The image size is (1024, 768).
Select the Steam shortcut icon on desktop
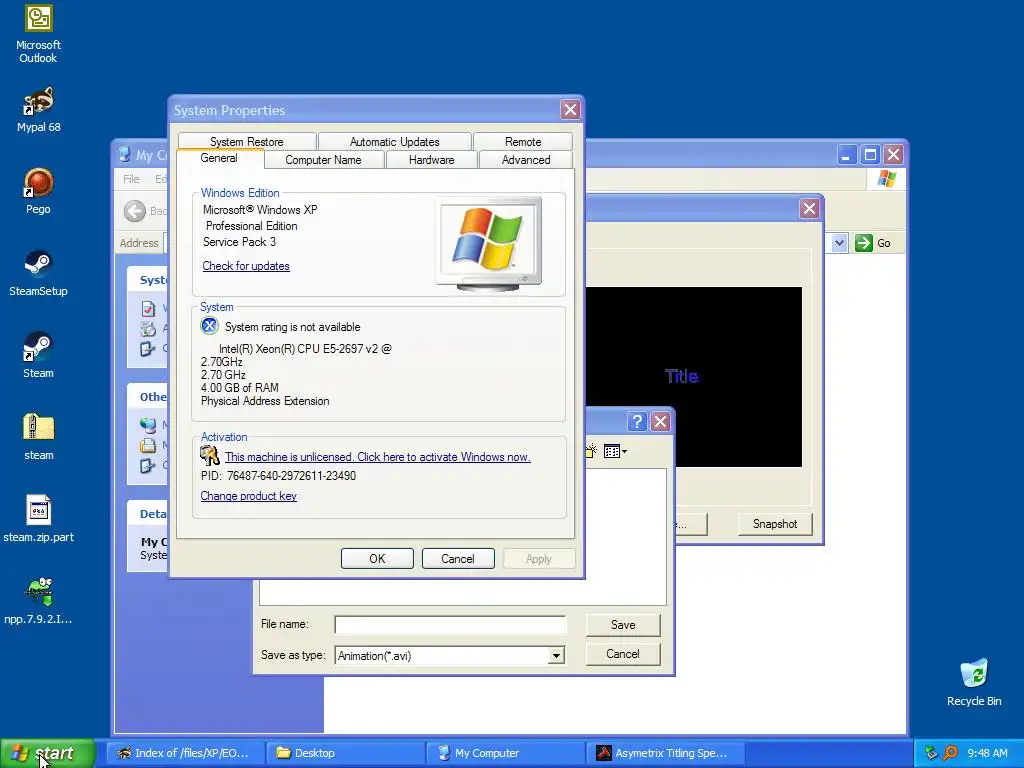(x=38, y=355)
